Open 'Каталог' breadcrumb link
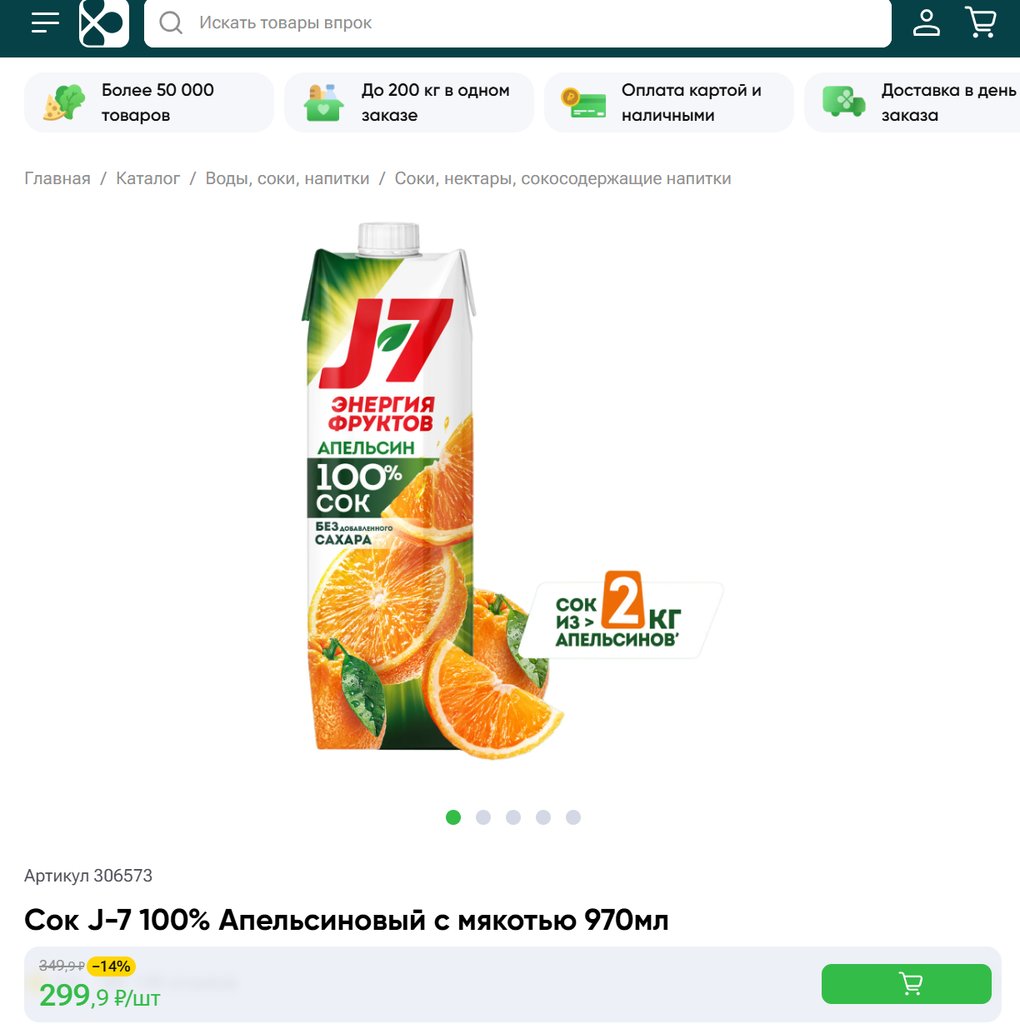This screenshot has width=1020, height=1024. (x=148, y=178)
